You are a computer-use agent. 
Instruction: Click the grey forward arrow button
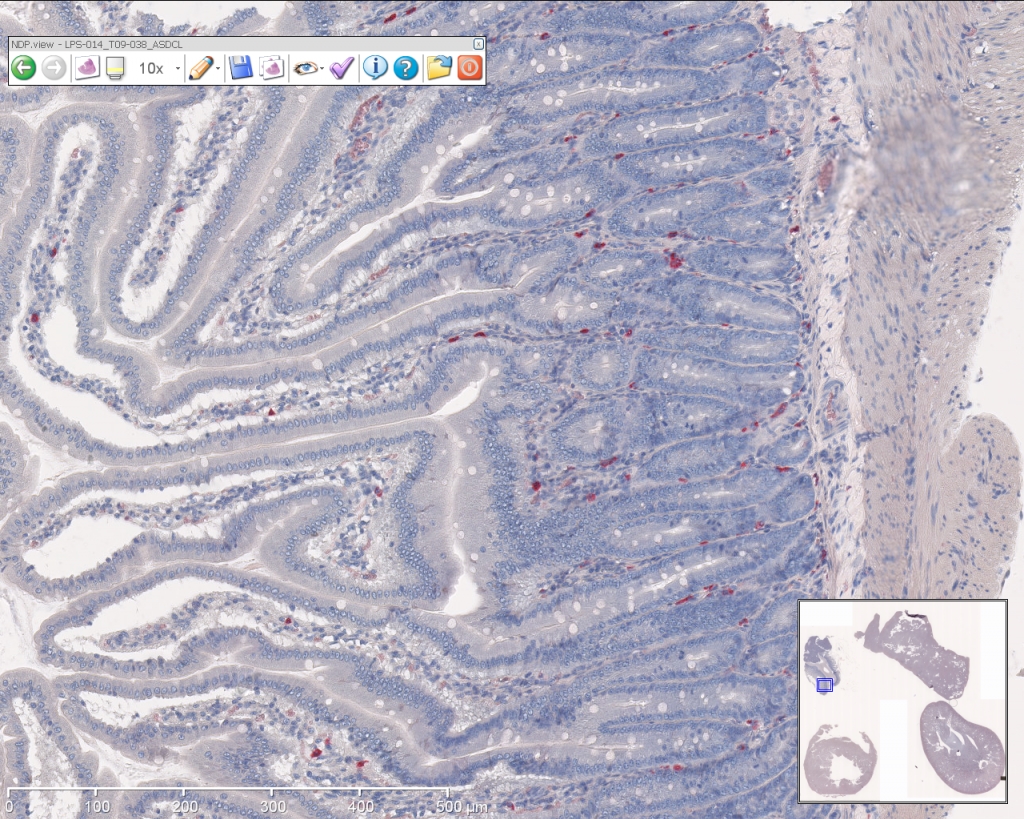[54, 68]
